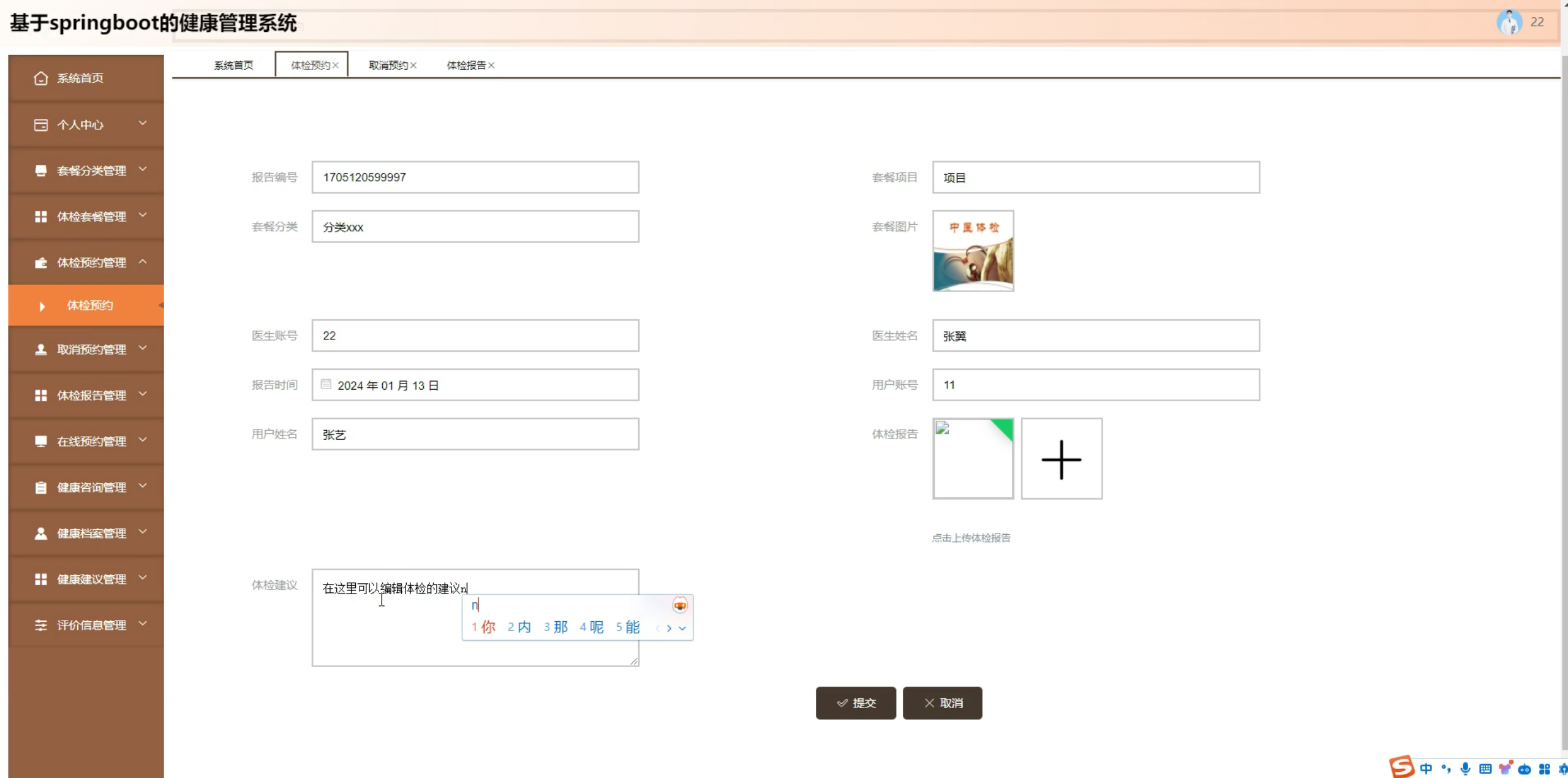Select the 体检预约 sidebar submenu item
Viewport: 1568px width, 778px height.
click(89, 305)
